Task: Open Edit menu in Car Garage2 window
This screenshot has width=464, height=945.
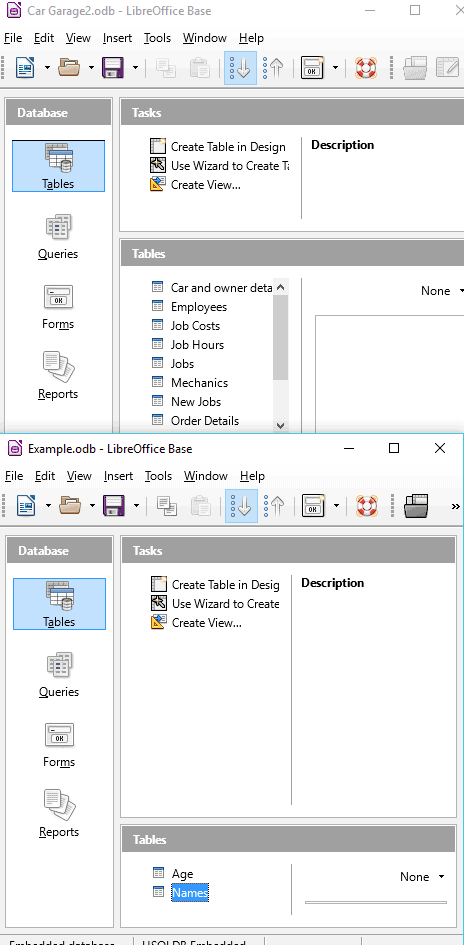Action: point(43,38)
